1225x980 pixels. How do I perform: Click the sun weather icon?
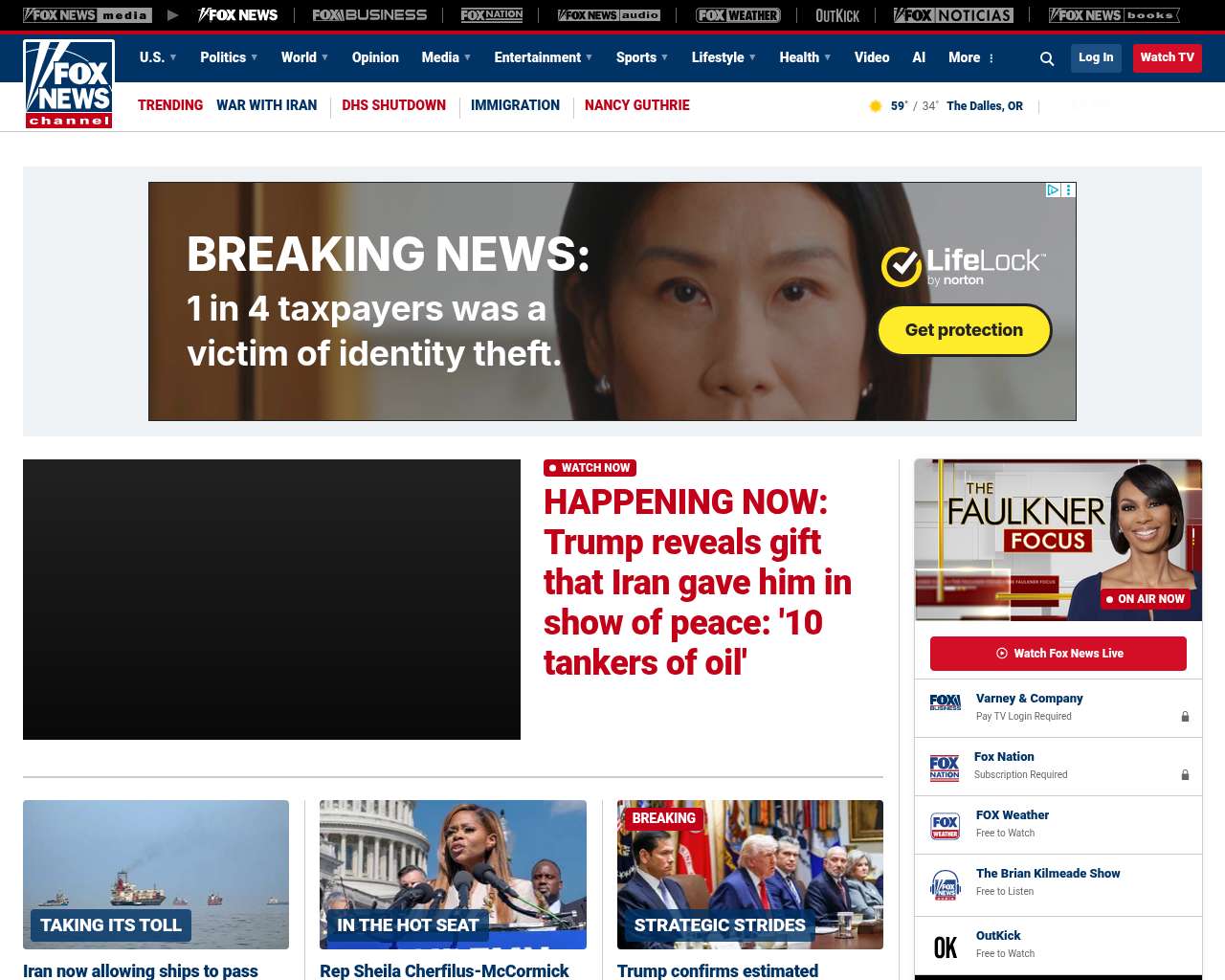pyautogui.click(x=875, y=106)
